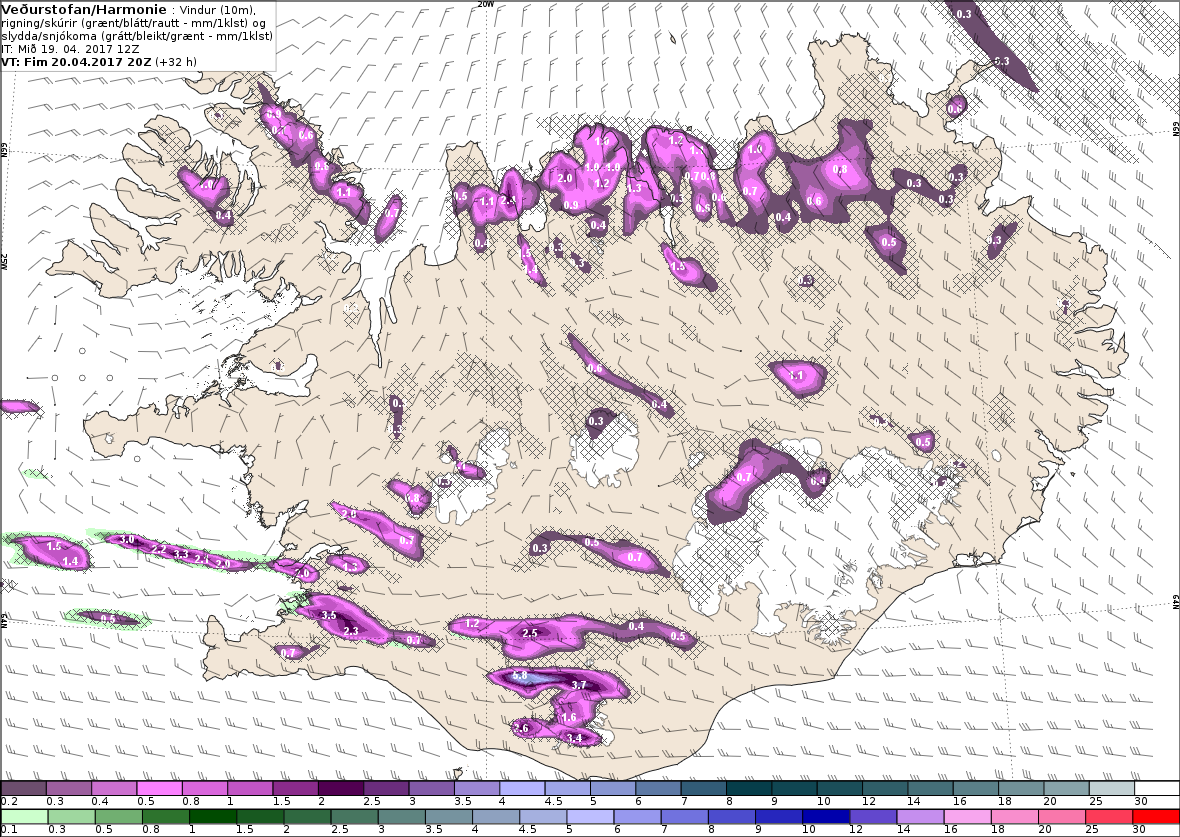Click the '1.6' value label on the map
1180x837 pixels.
click(x=569, y=717)
